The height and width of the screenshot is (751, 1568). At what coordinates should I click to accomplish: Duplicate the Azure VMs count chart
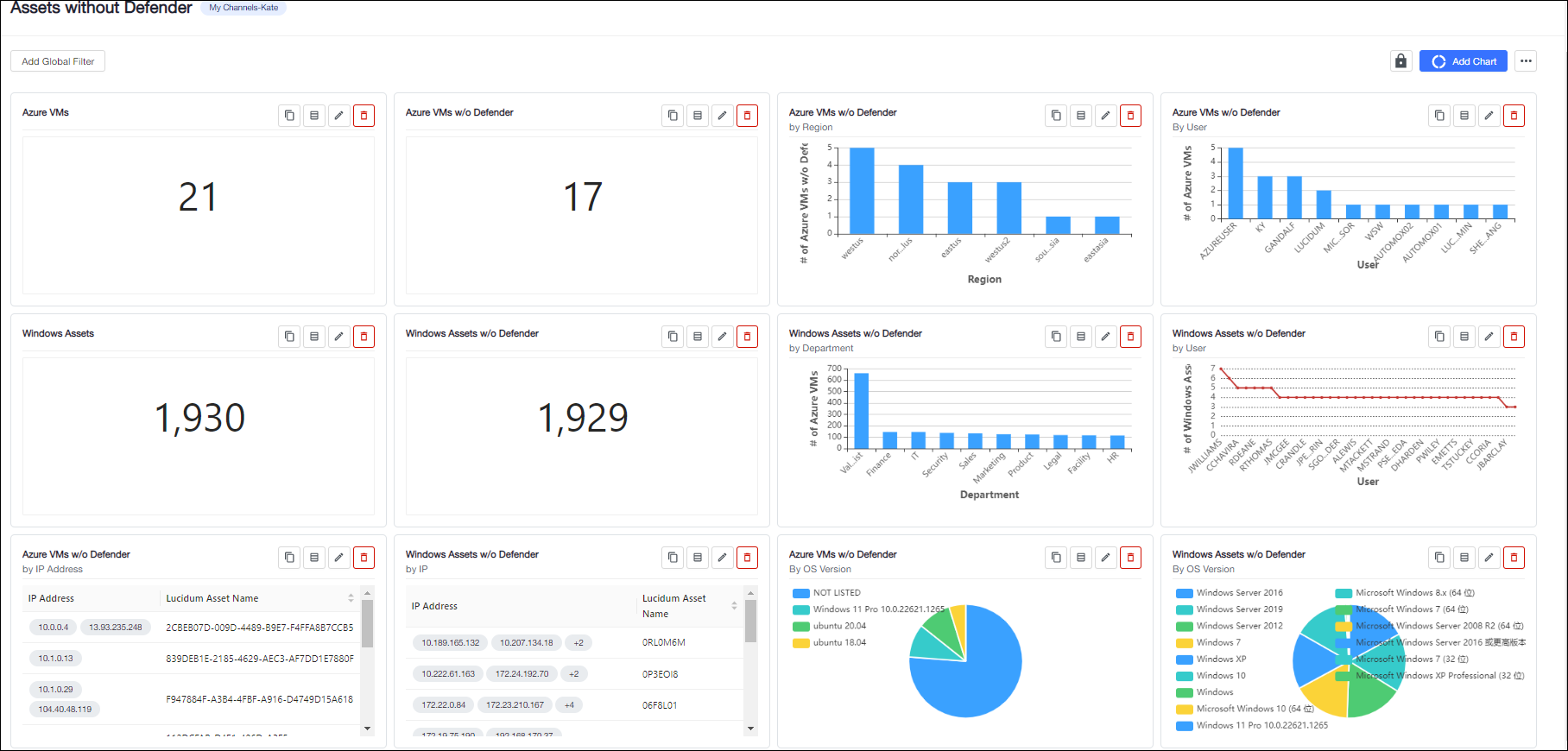pyautogui.click(x=289, y=116)
